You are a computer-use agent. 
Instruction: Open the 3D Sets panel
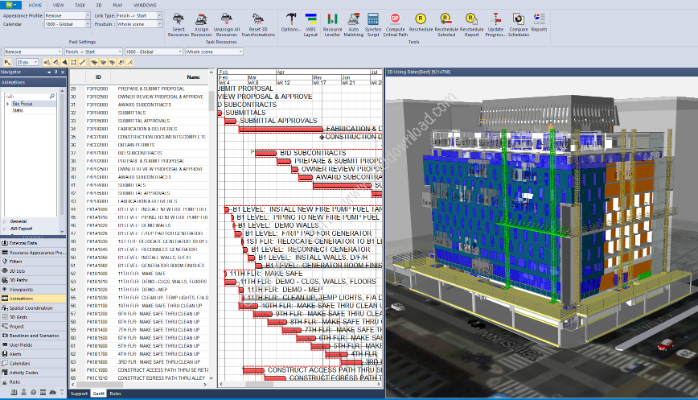pos(33,271)
